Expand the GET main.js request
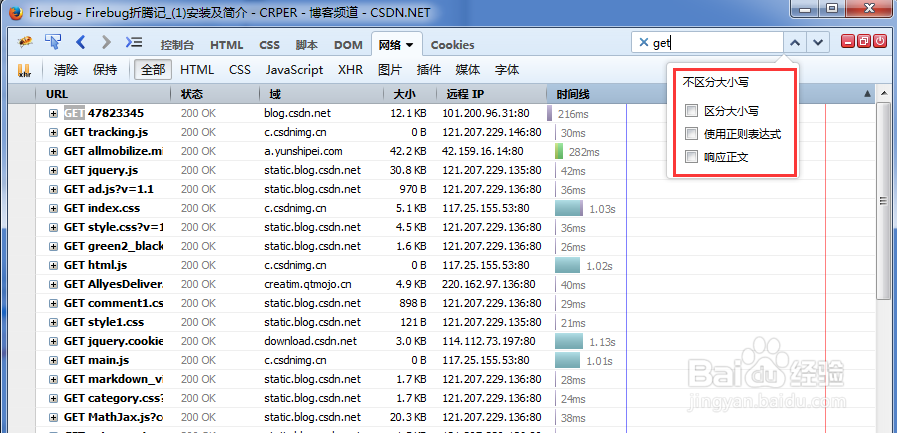897x433 pixels. tap(53, 360)
